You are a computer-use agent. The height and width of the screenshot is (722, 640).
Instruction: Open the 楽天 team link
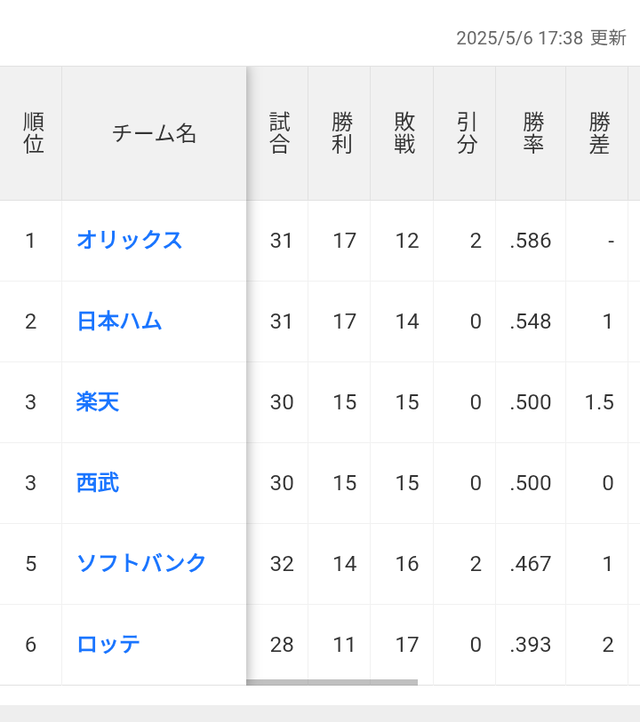click(98, 402)
